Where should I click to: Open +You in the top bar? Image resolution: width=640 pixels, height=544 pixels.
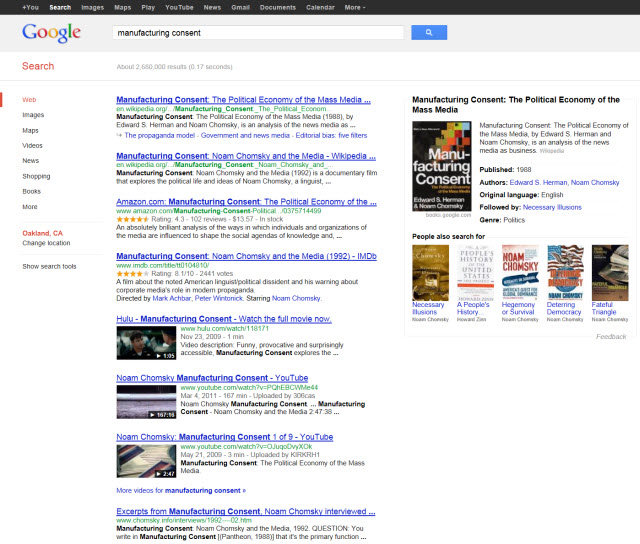point(30,7)
